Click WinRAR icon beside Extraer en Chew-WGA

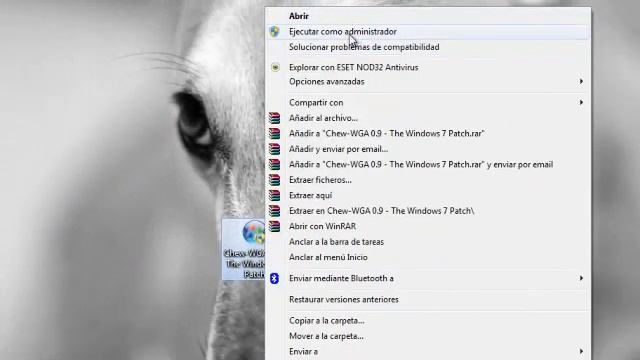275,211
